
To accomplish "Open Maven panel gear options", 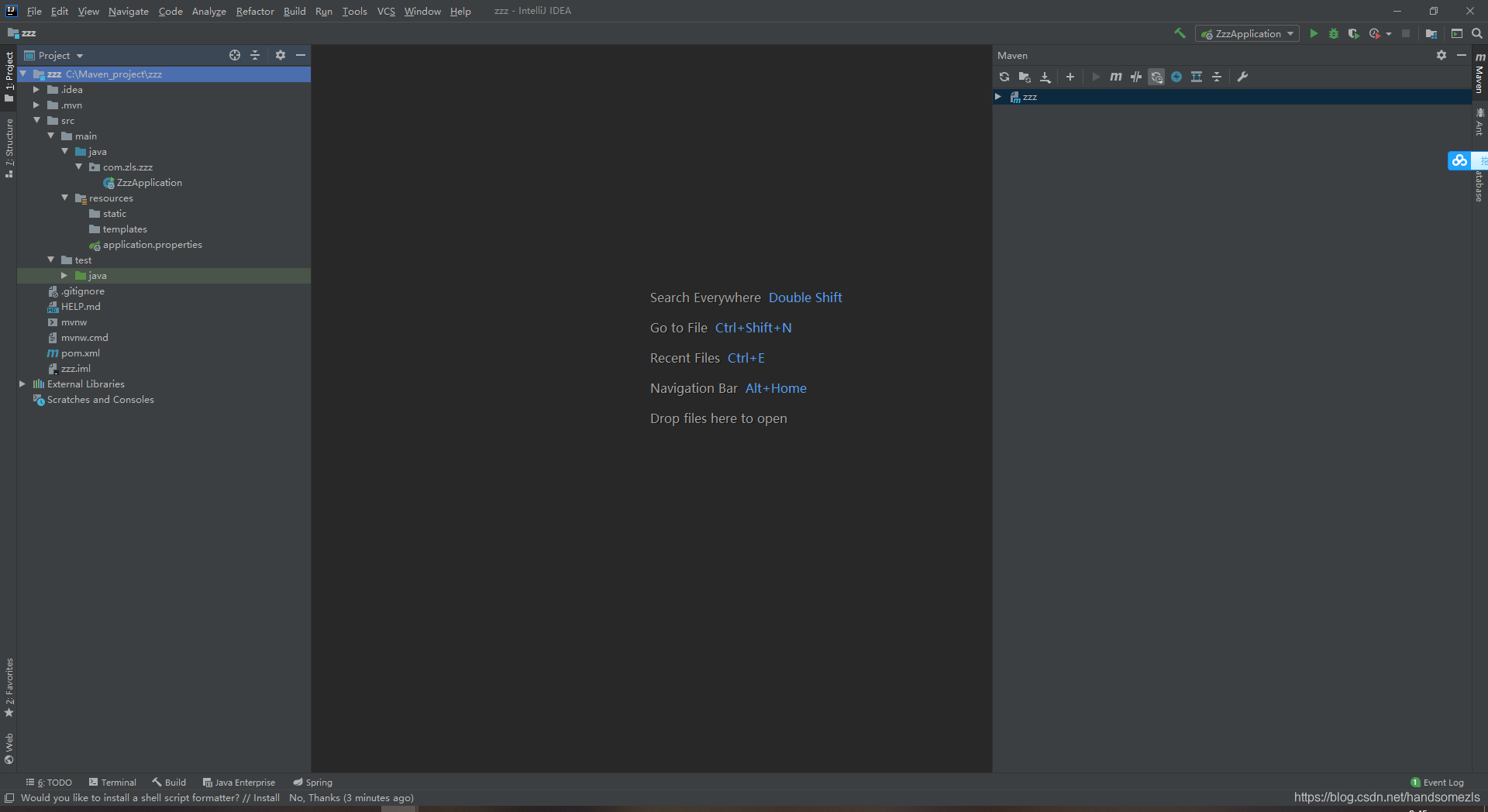I will pyautogui.click(x=1441, y=55).
